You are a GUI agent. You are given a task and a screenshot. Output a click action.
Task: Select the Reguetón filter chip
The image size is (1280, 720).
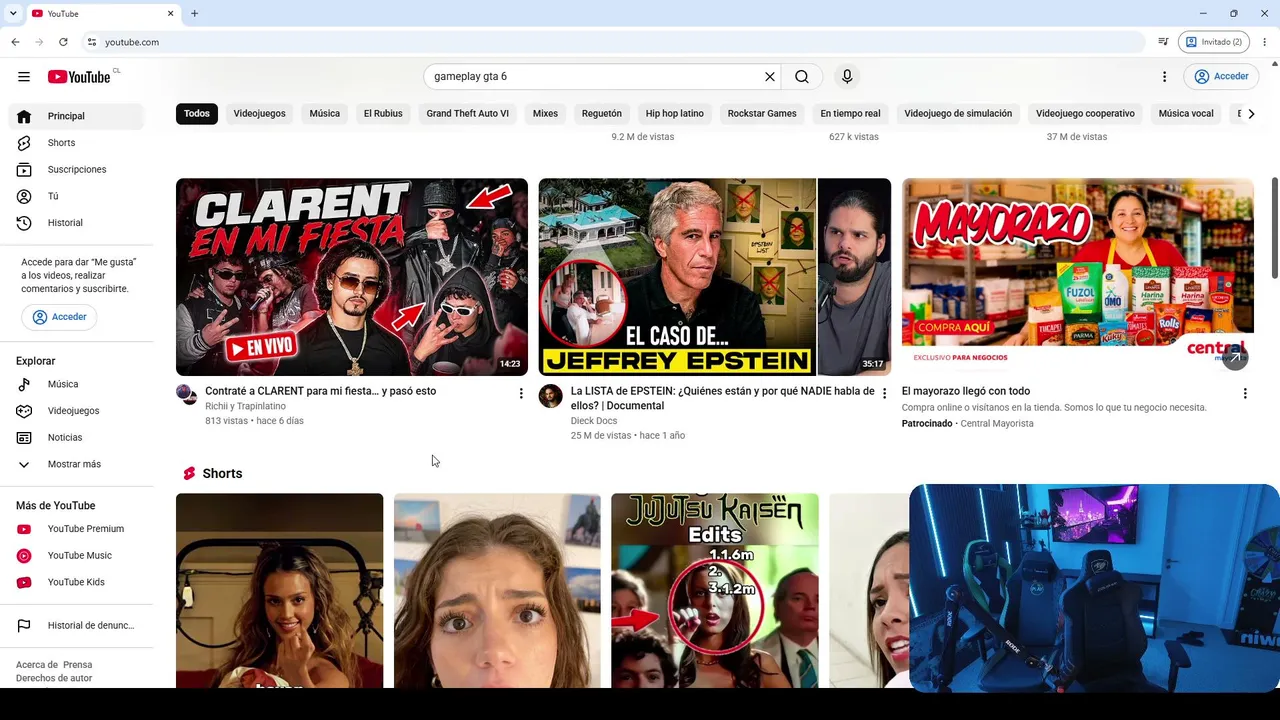(602, 114)
